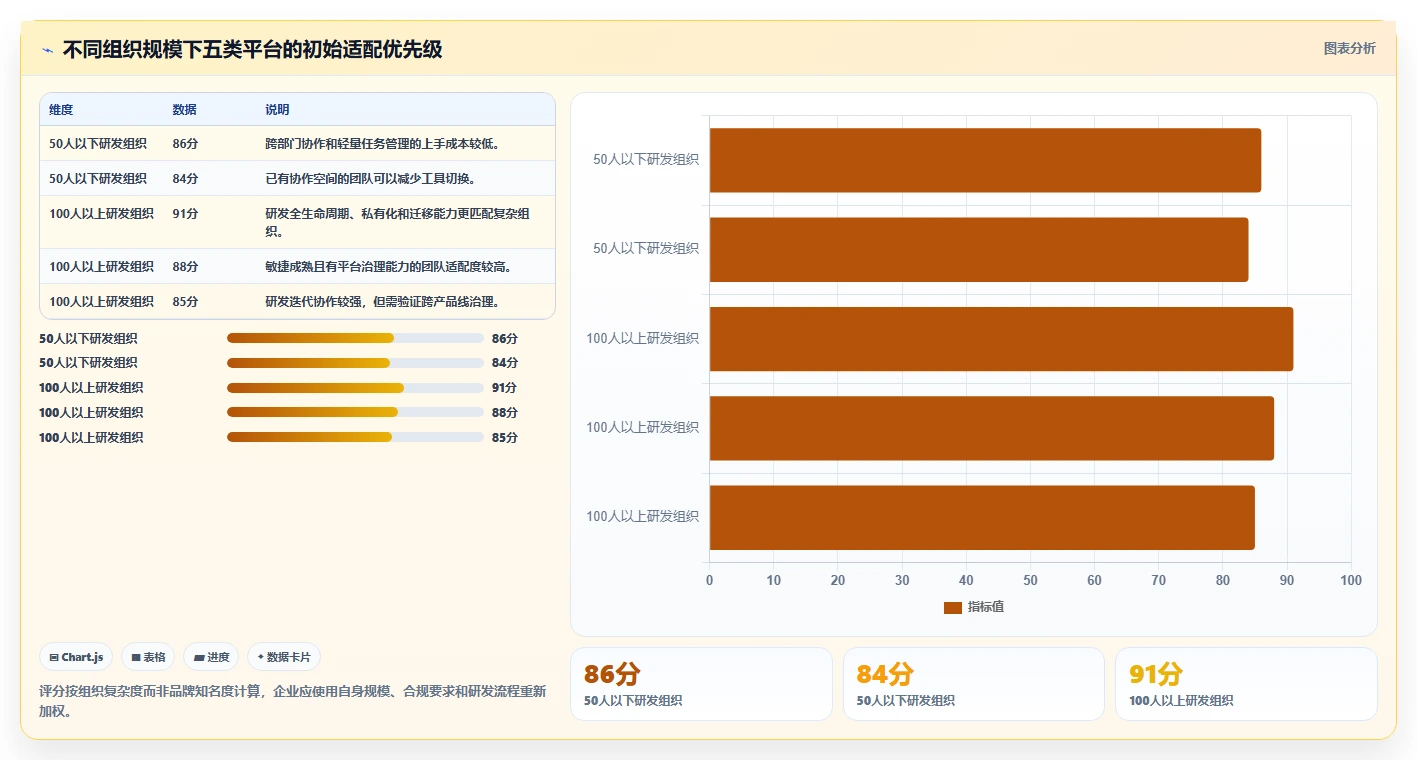Click the 84分 value beside its progress bar
Screen dimensions: 1417x760
point(505,363)
